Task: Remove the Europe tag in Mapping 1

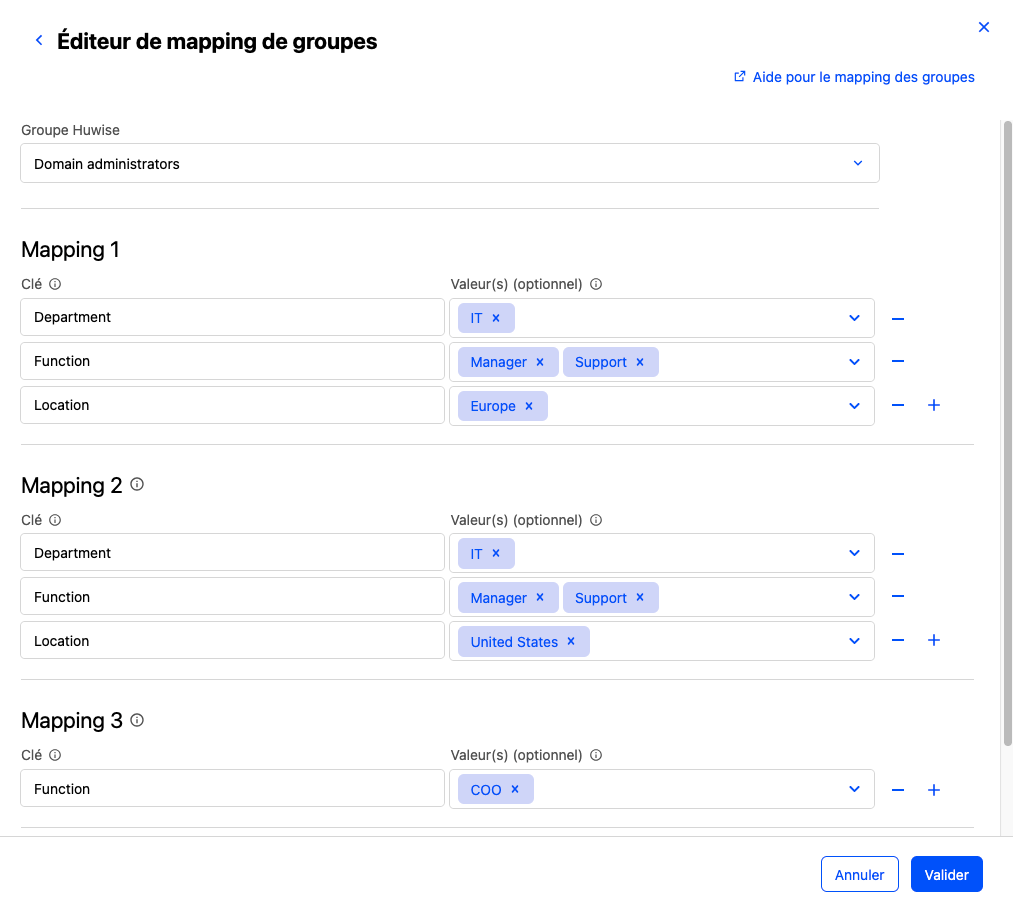Action: [x=529, y=406]
